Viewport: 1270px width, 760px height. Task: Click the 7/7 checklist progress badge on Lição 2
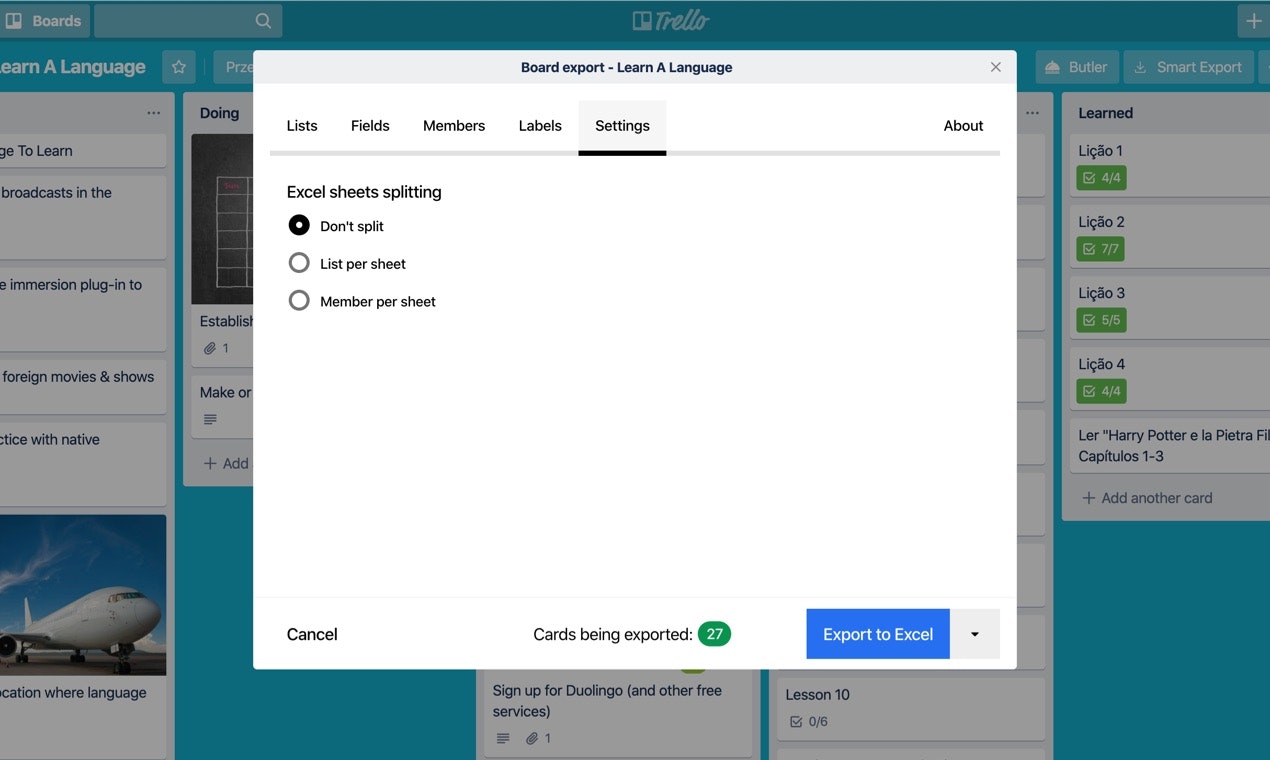click(1101, 248)
